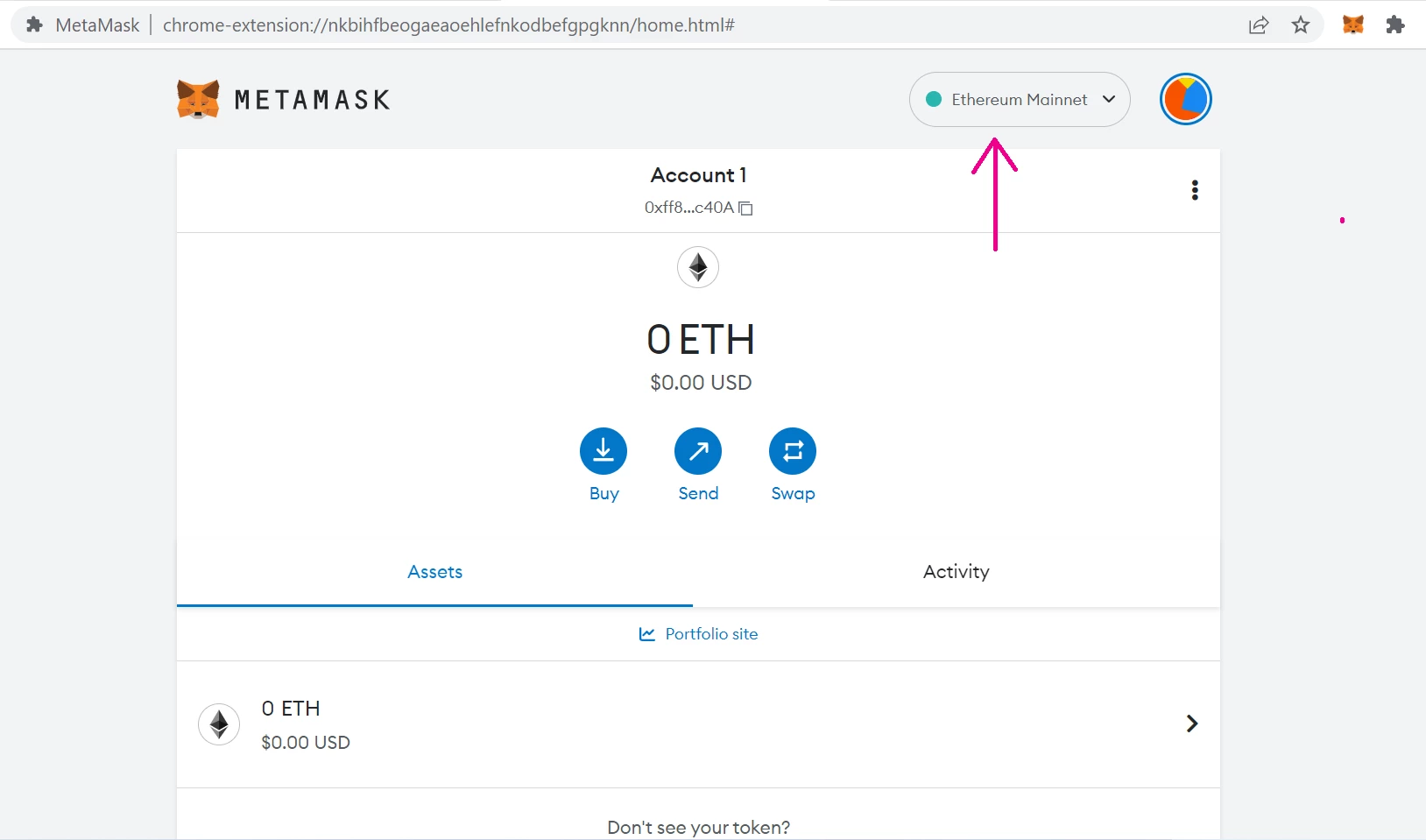
Task: Click the Swap label
Action: coord(793,494)
